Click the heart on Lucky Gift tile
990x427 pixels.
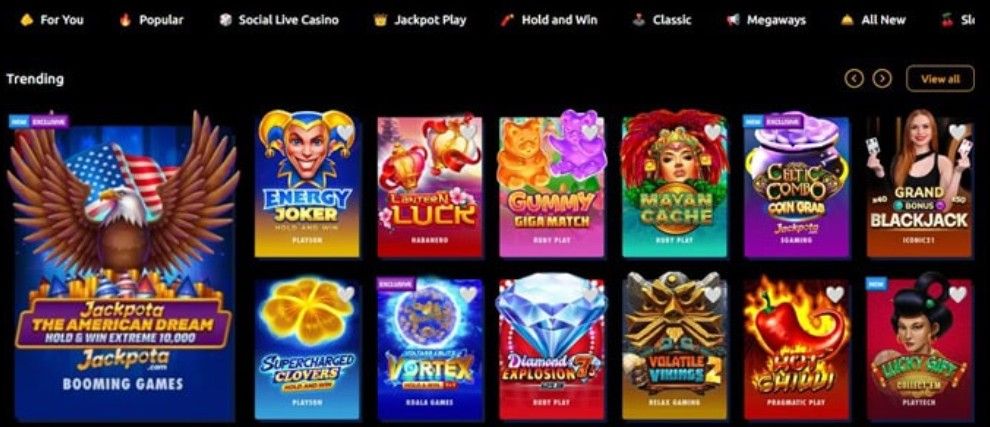click(957, 294)
